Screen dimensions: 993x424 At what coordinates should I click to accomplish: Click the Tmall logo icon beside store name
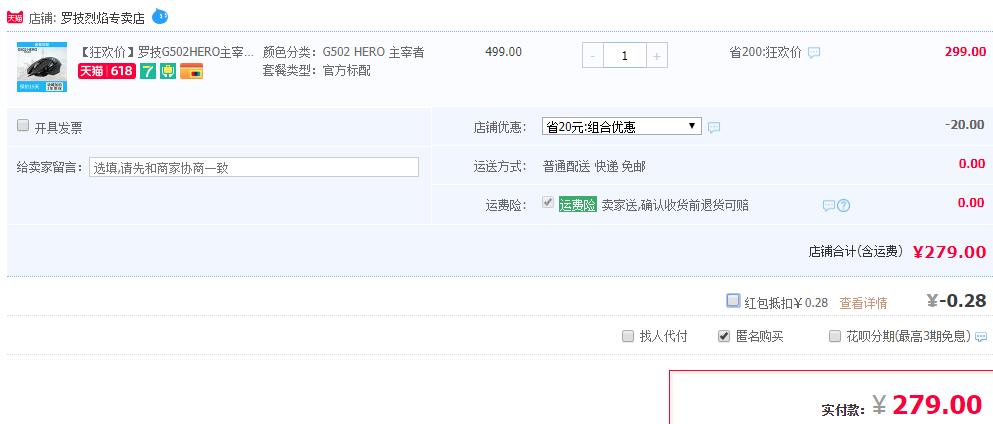(x=15, y=18)
